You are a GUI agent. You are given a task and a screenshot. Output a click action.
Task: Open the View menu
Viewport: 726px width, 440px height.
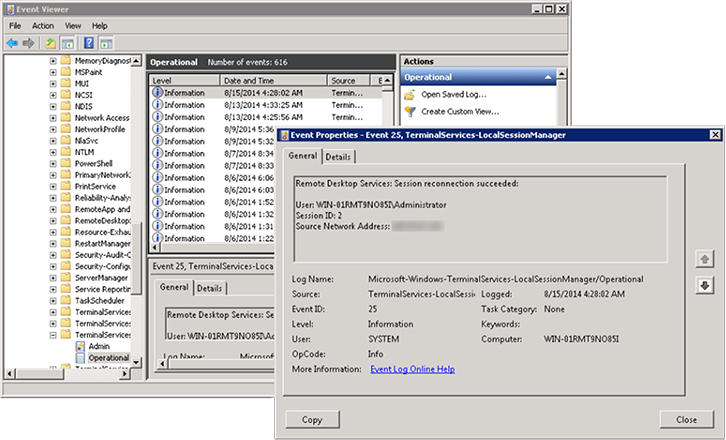(71, 25)
